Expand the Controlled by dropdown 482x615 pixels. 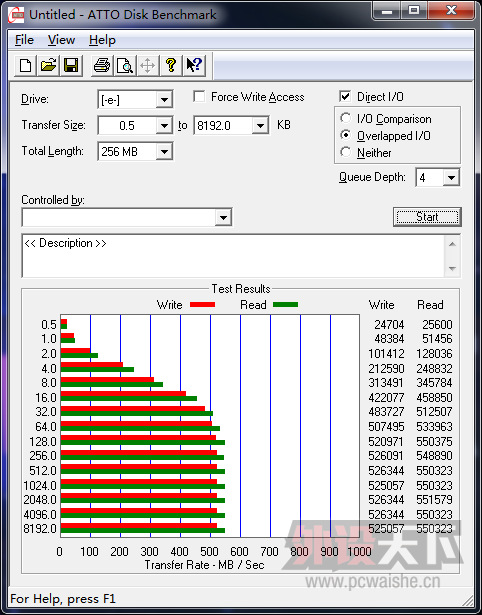(223, 217)
